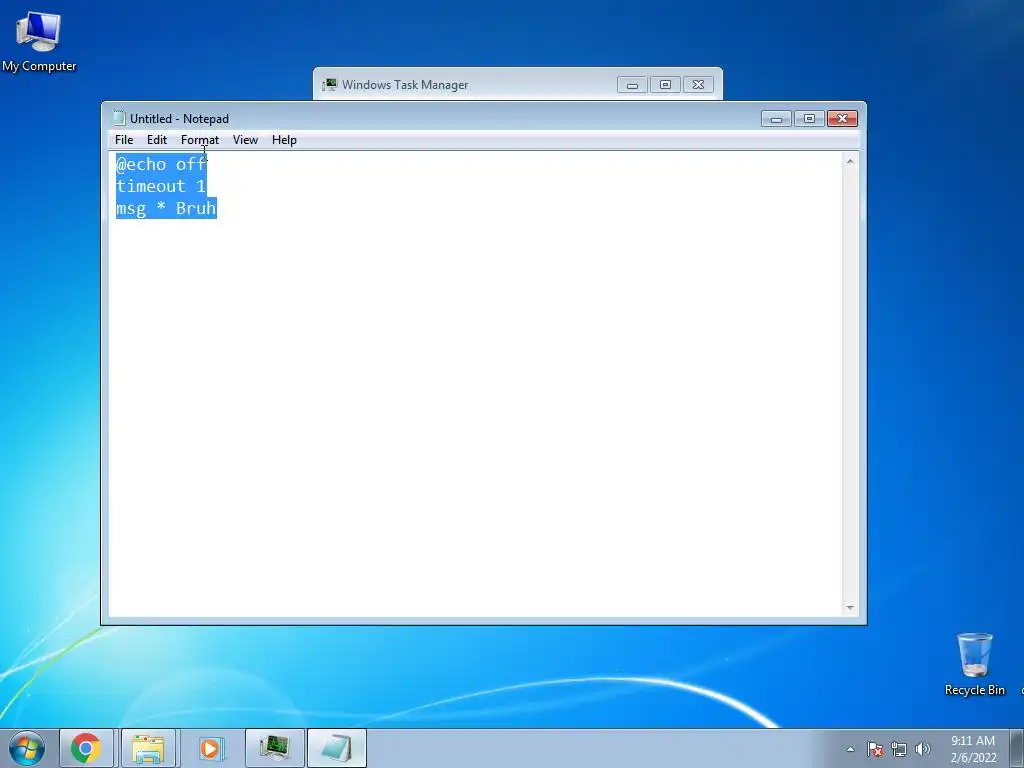Launch Google Chrome from taskbar
The width and height of the screenshot is (1024, 768).
(x=86, y=748)
